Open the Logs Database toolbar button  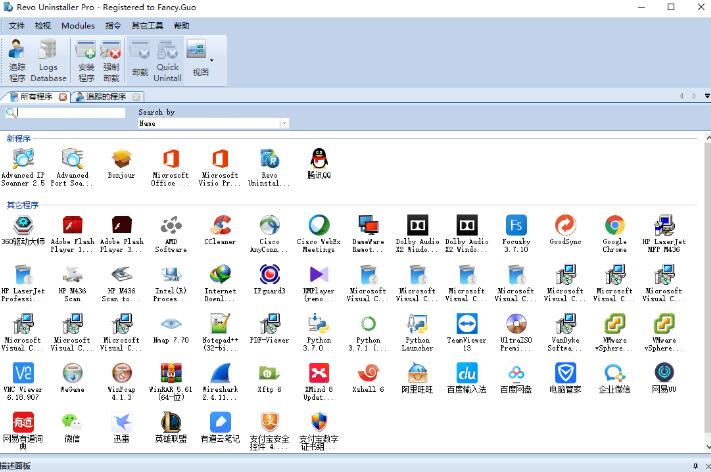coord(48,60)
